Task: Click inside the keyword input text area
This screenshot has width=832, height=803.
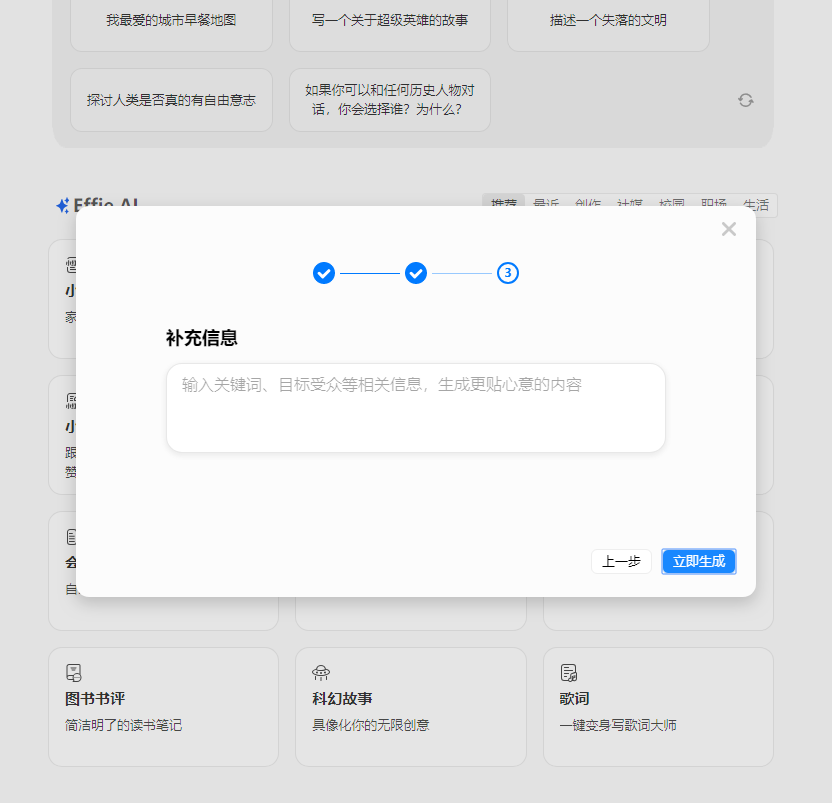Action: coord(416,407)
